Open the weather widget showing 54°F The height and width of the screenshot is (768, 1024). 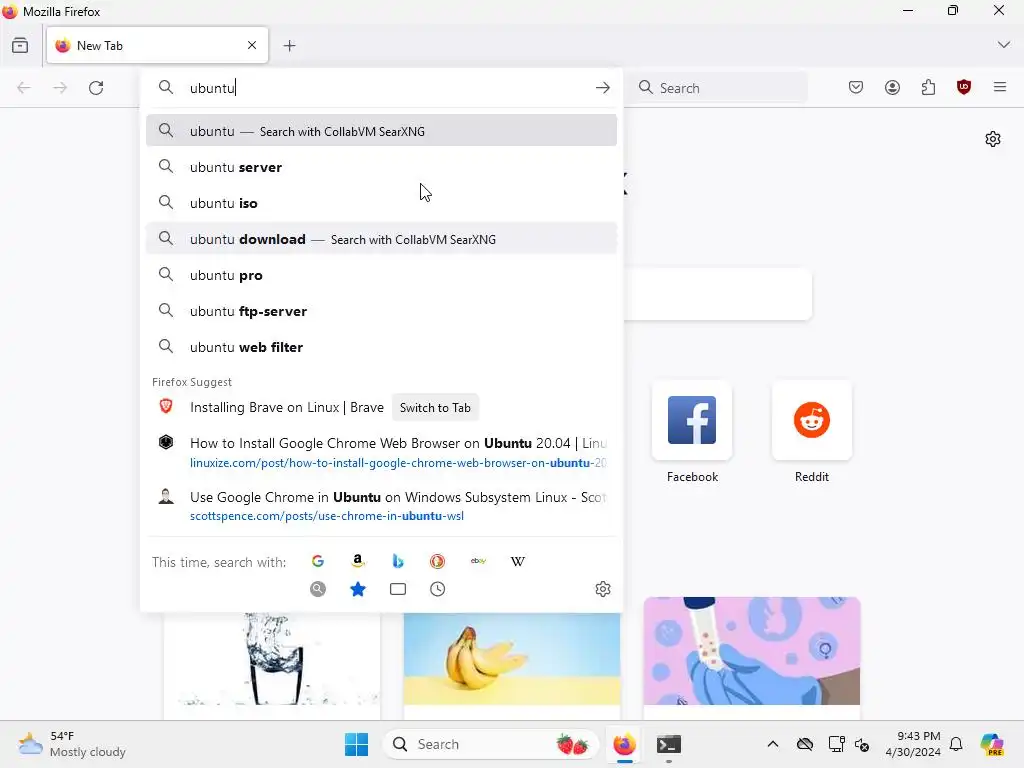(72, 744)
